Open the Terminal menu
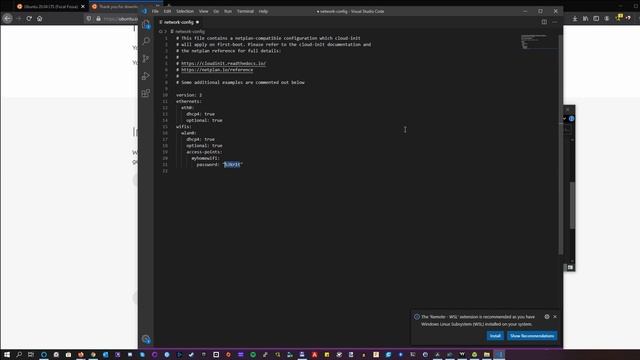Screen dimensions: 640x360 (x=245, y=11)
